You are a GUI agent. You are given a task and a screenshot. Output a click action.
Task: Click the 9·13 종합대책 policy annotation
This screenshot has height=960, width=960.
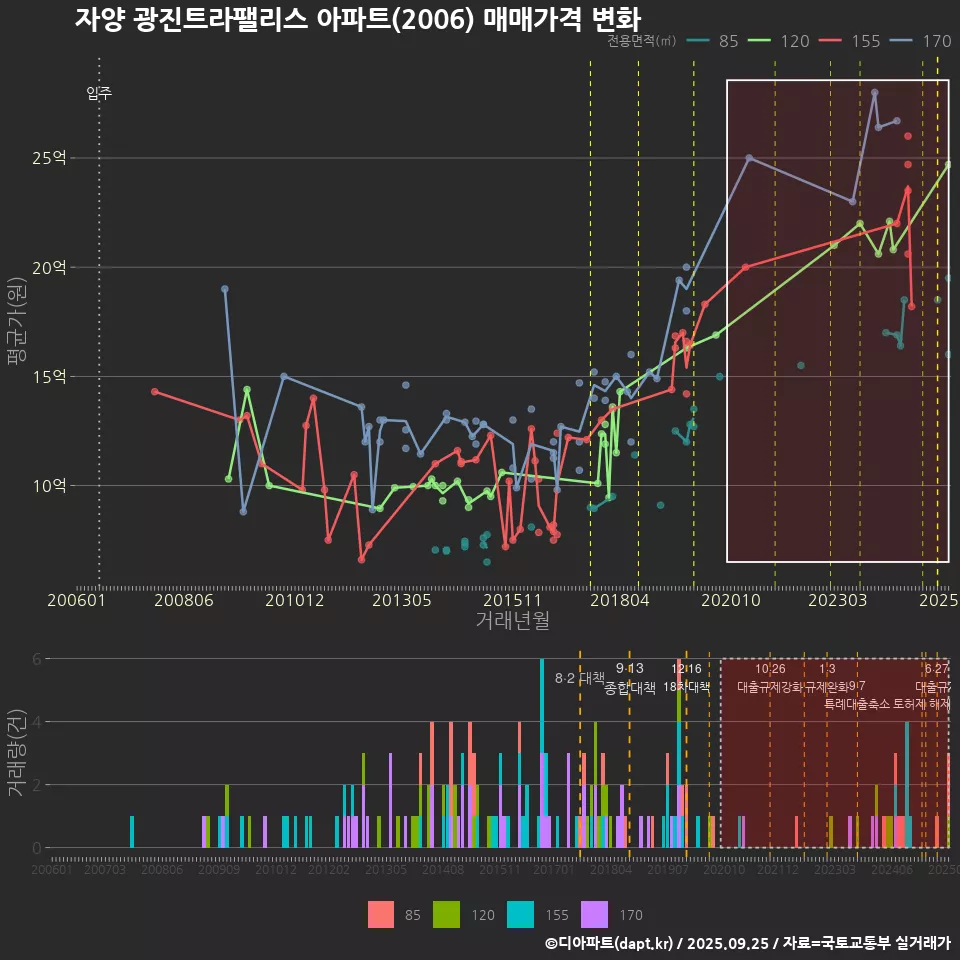coord(630,678)
